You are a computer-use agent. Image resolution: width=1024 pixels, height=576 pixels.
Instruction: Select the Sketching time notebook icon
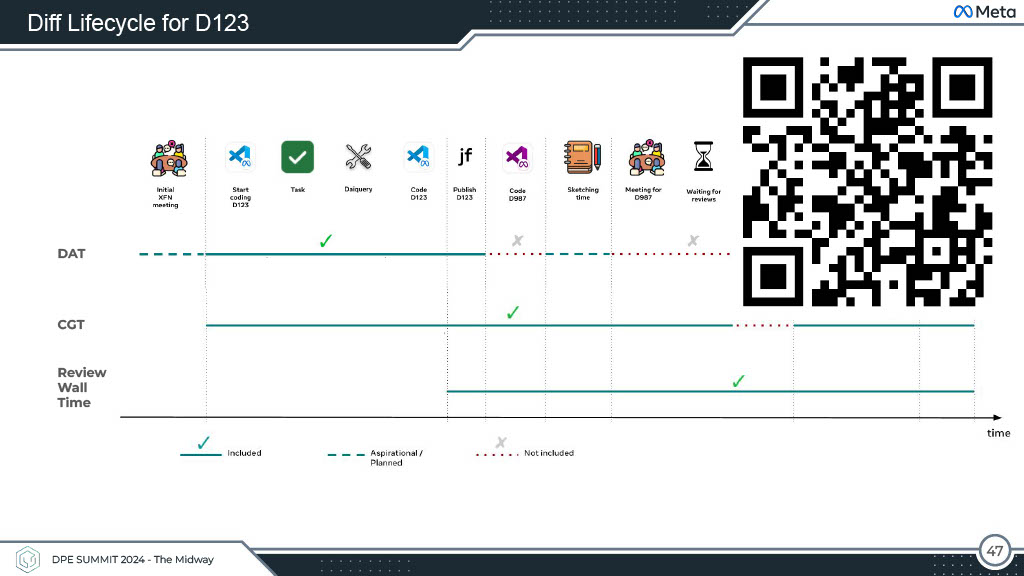(x=583, y=157)
